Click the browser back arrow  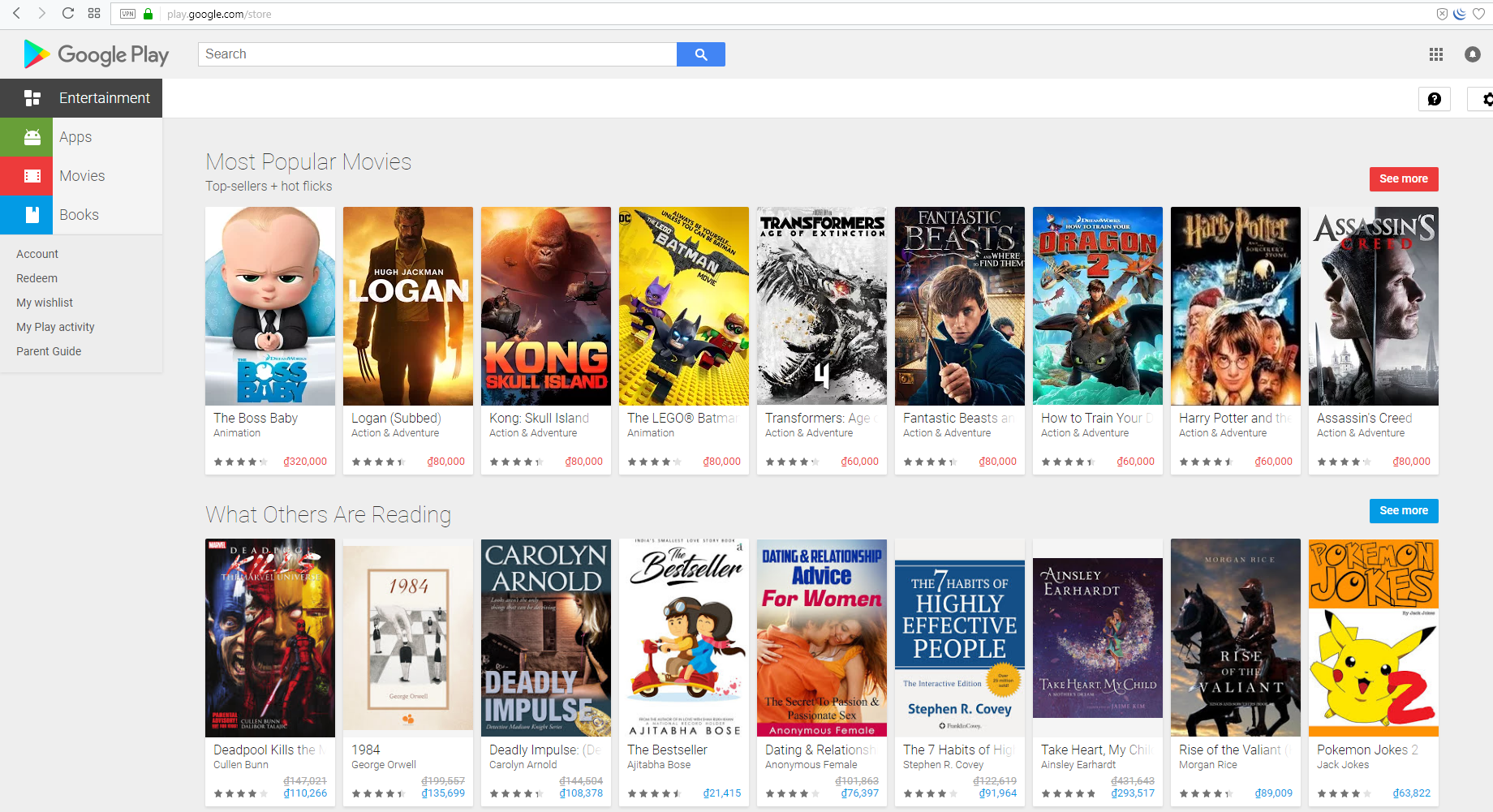[x=16, y=13]
